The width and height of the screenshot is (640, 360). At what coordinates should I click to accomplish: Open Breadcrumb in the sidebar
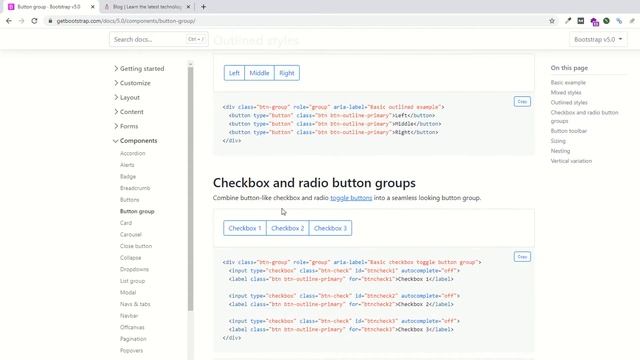point(135,188)
